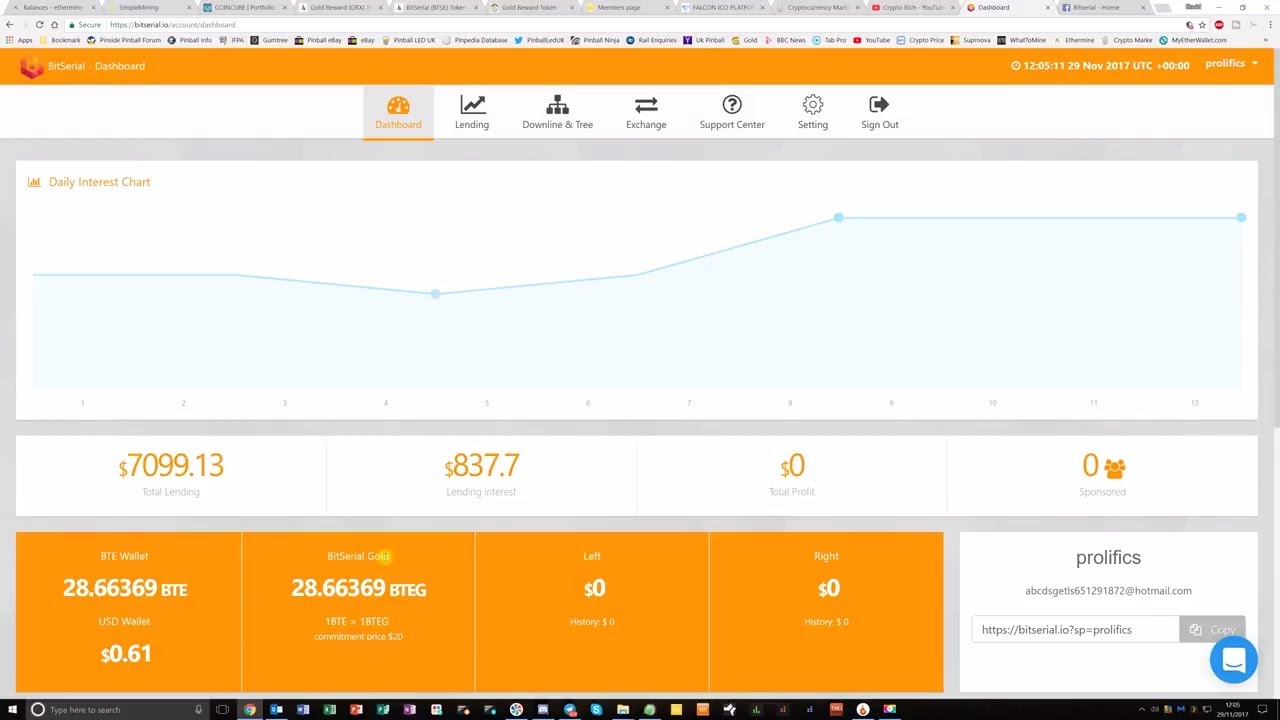1280x720 pixels.
Task: Select the $837.7 Lending interest value
Action: click(482, 466)
